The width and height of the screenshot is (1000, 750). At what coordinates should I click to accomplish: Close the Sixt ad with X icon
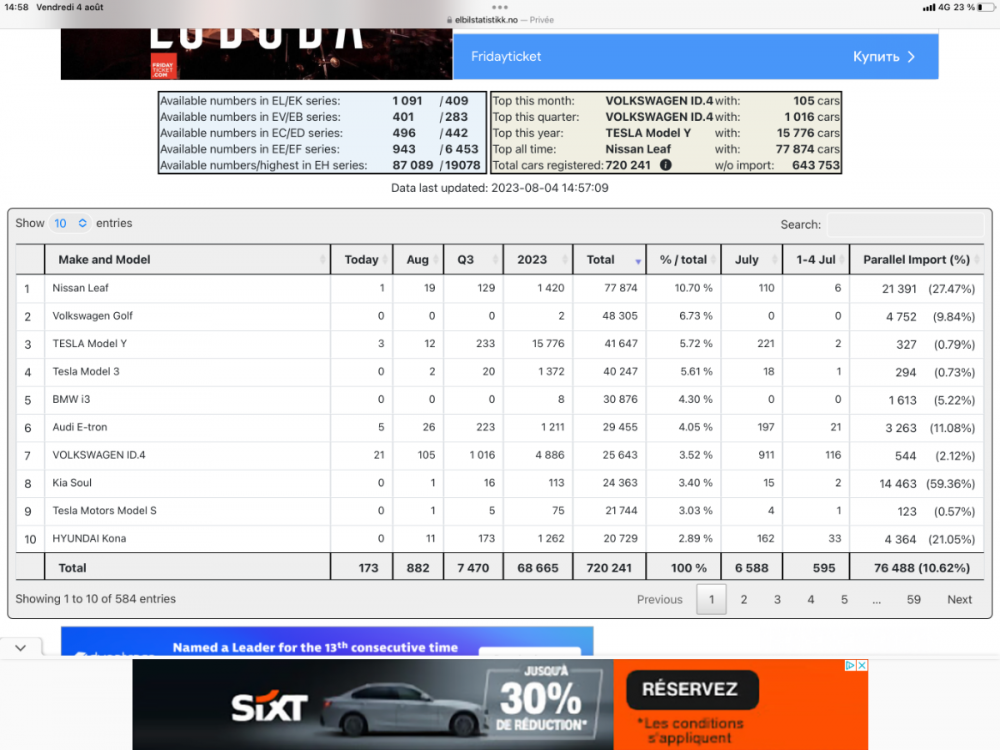point(862,665)
